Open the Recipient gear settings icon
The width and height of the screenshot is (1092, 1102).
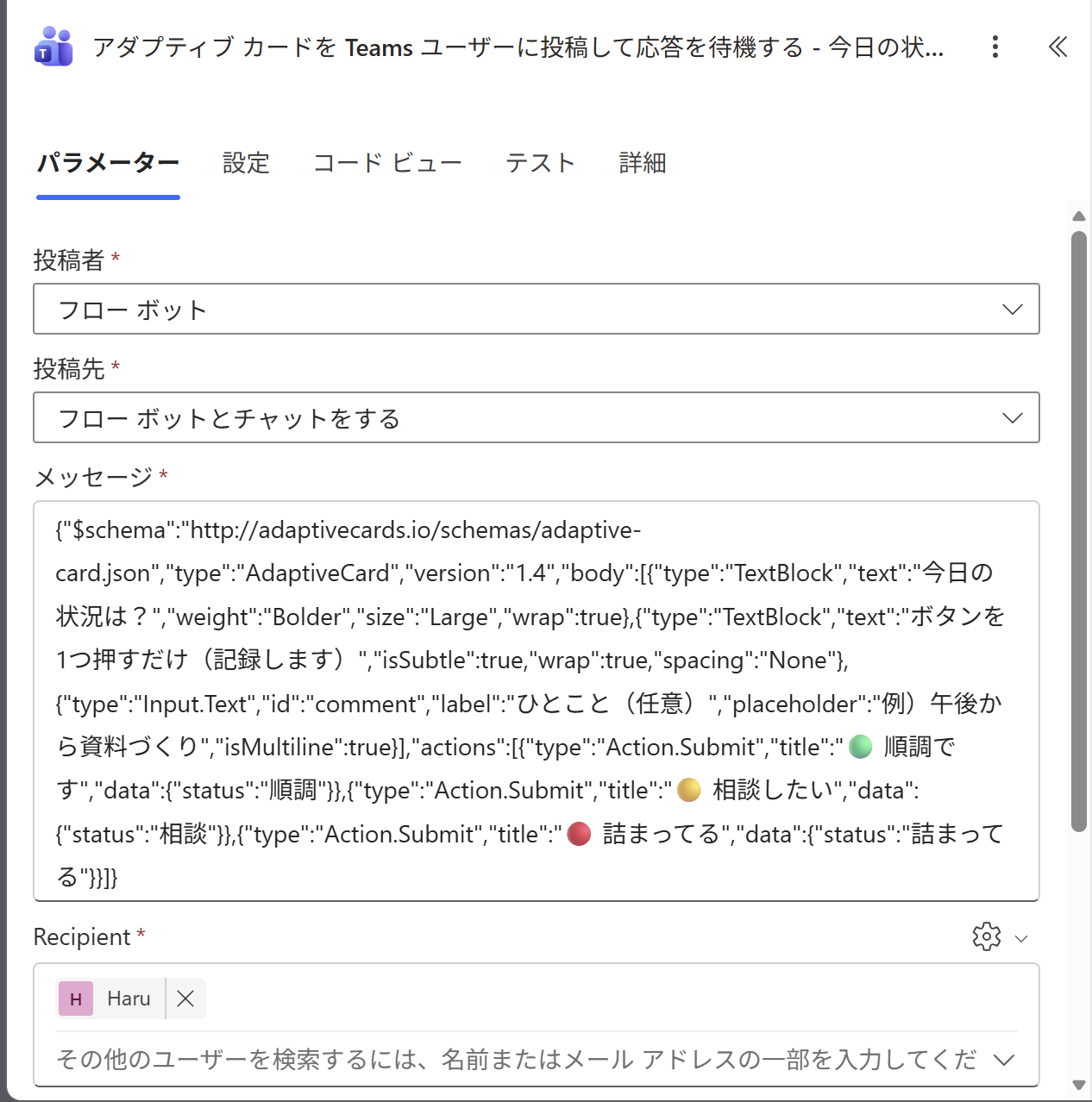coord(987,936)
